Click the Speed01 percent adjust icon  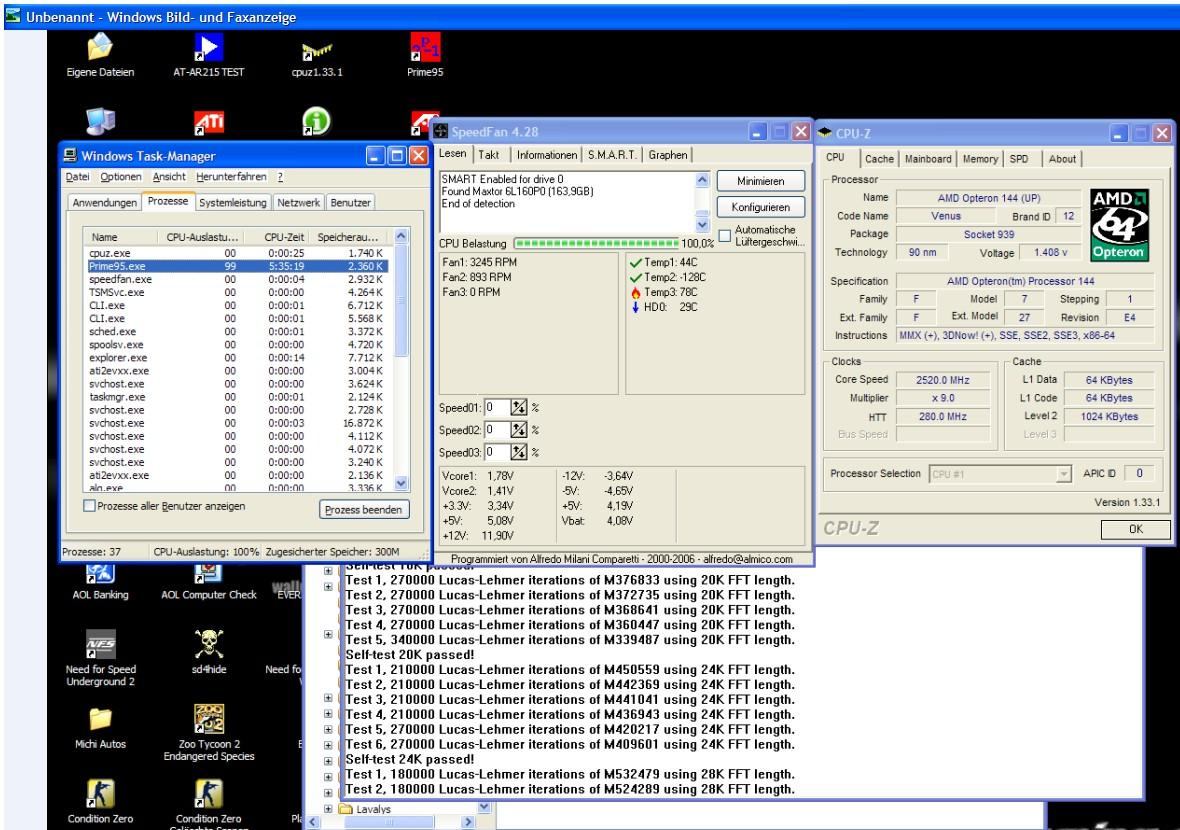[x=519, y=407]
